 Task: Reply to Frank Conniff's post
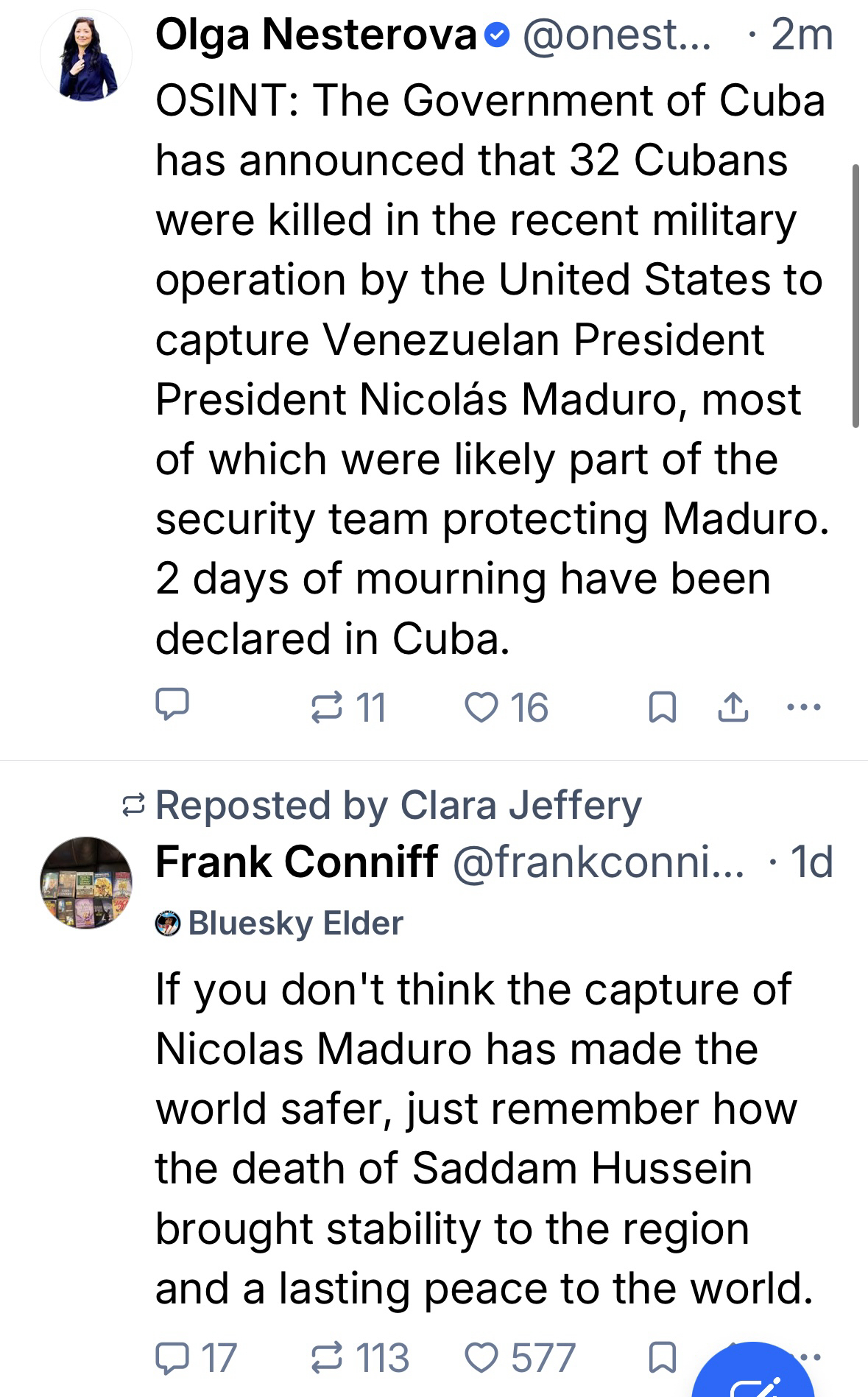pos(172,1357)
